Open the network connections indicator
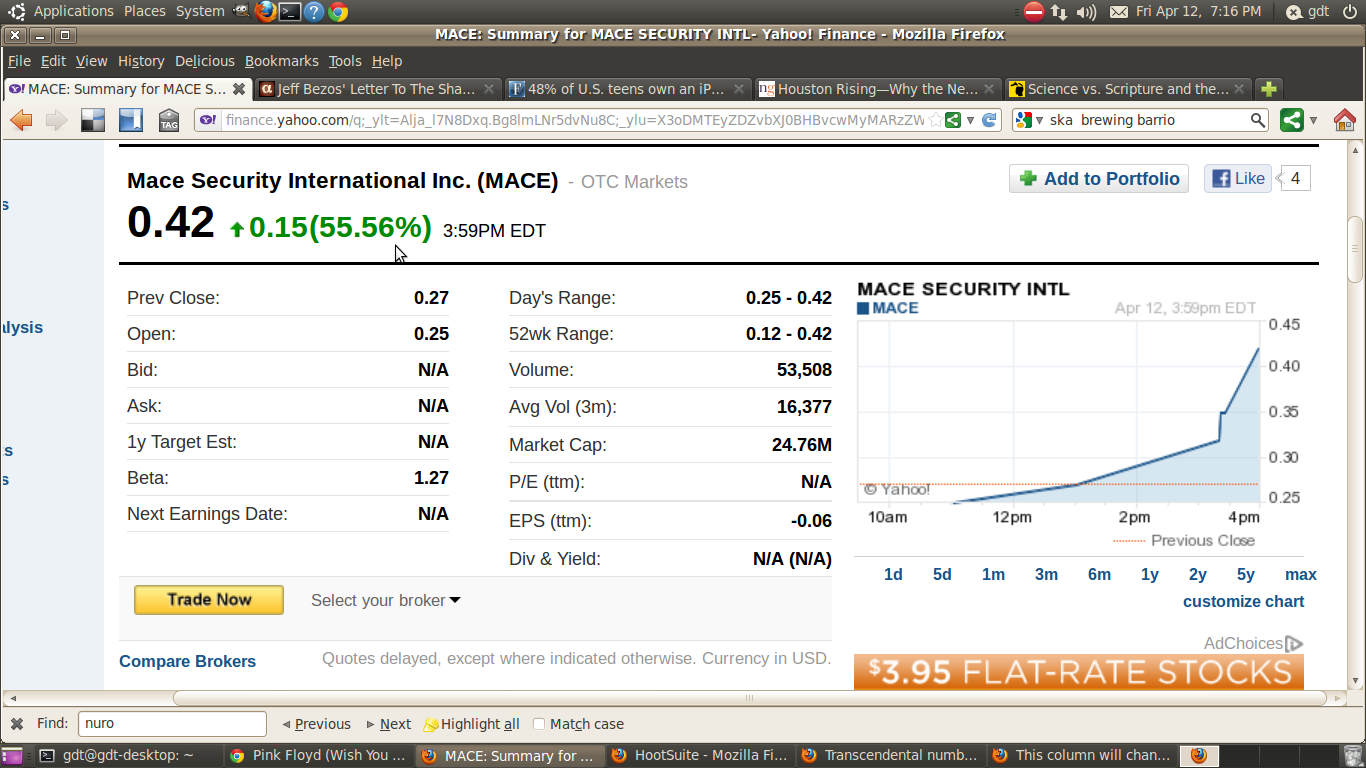Image resolution: width=1366 pixels, height=768 pixels. 1061,11
